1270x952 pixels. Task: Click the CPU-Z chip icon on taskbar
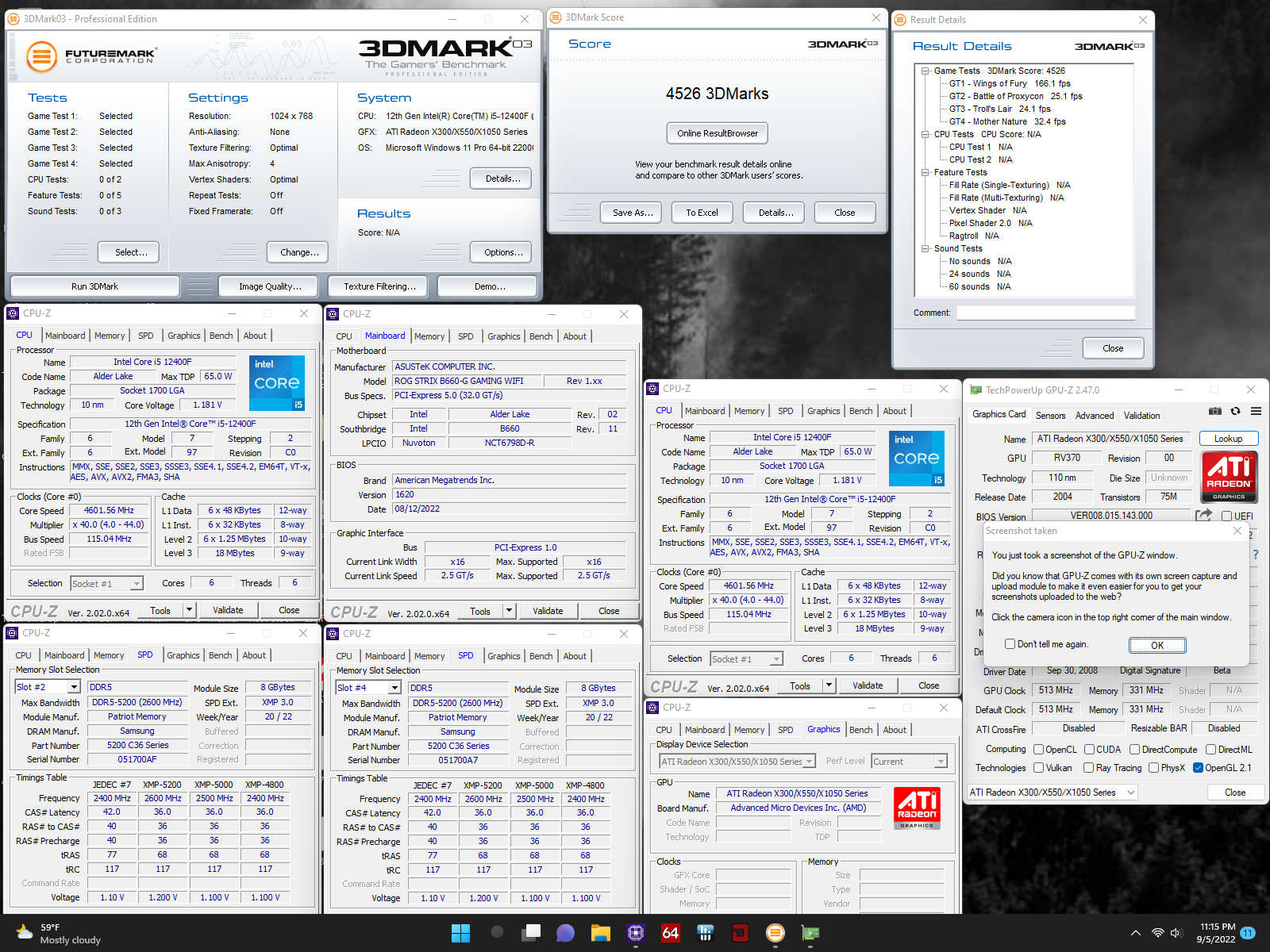click(x=635, y=933)
